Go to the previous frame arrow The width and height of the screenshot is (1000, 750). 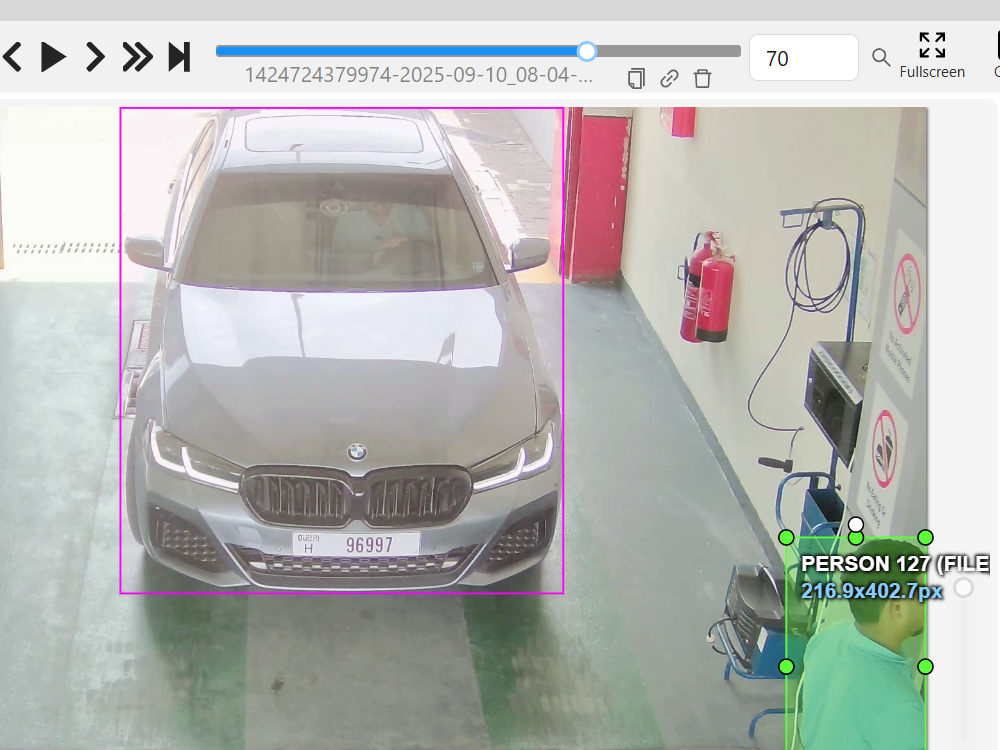tap(13, 57)
